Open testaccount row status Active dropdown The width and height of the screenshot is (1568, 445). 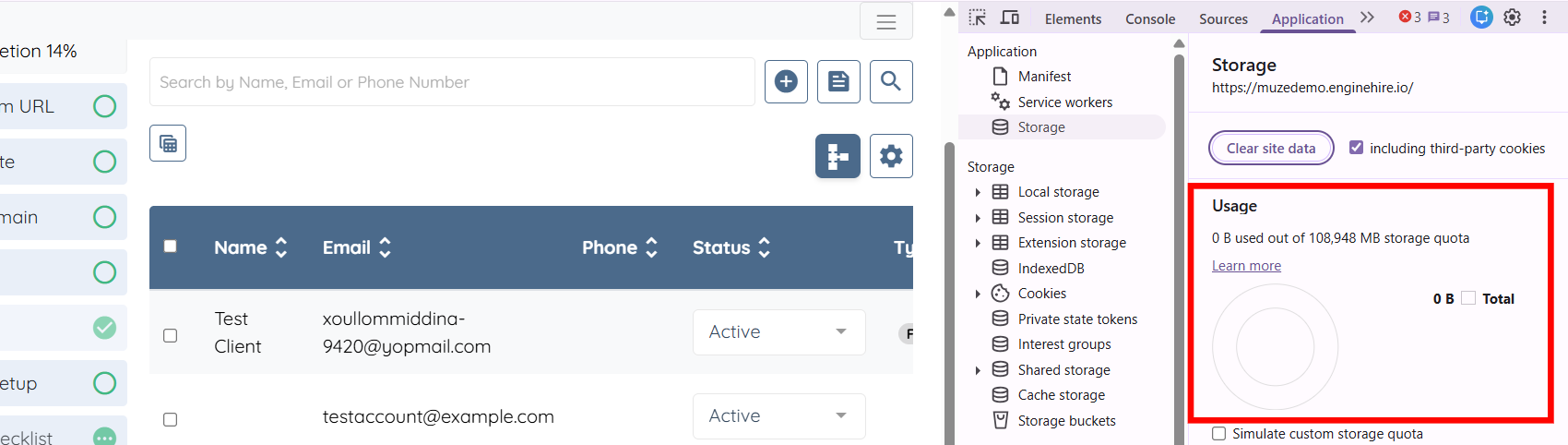(x=778, y=416)
